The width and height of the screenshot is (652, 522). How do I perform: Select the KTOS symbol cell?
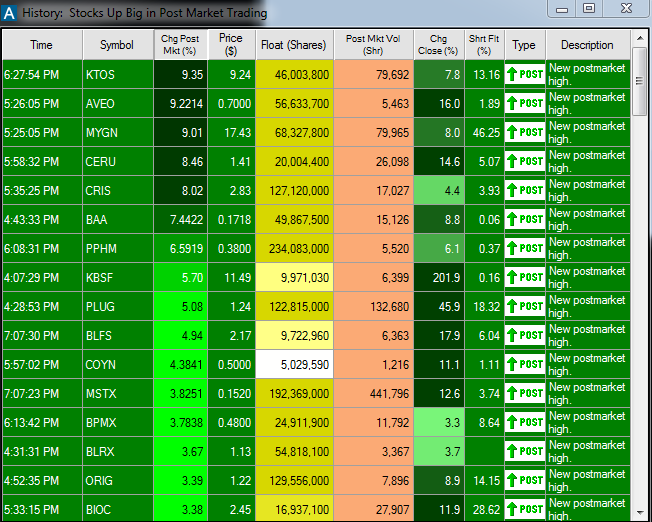point(118,74)
